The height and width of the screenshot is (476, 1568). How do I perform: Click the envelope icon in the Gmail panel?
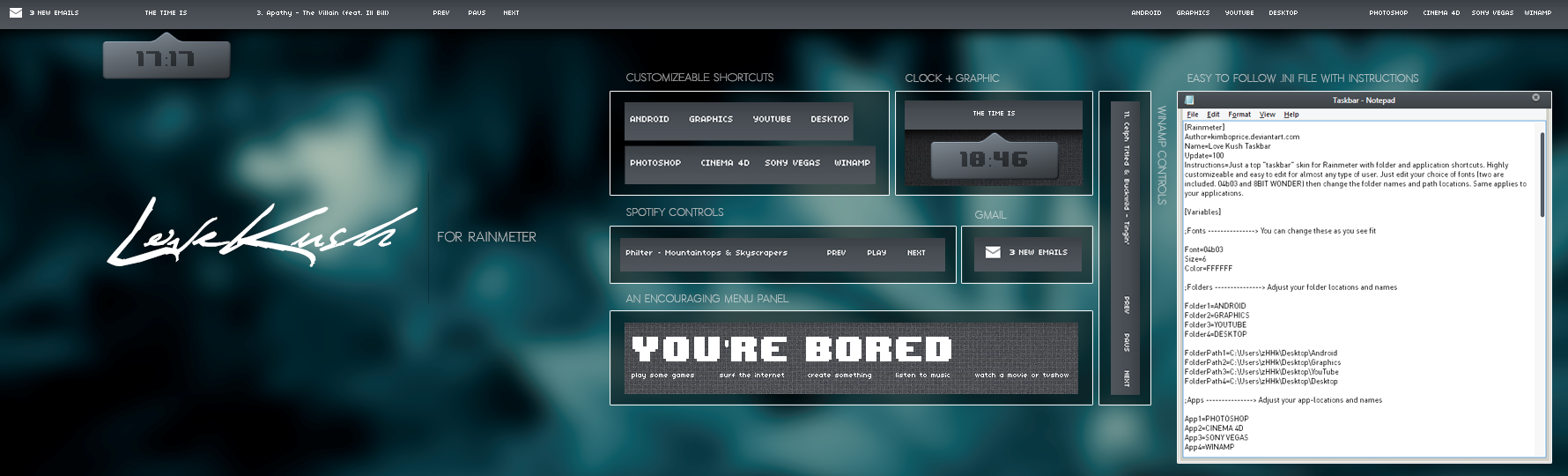coord(993,252)
